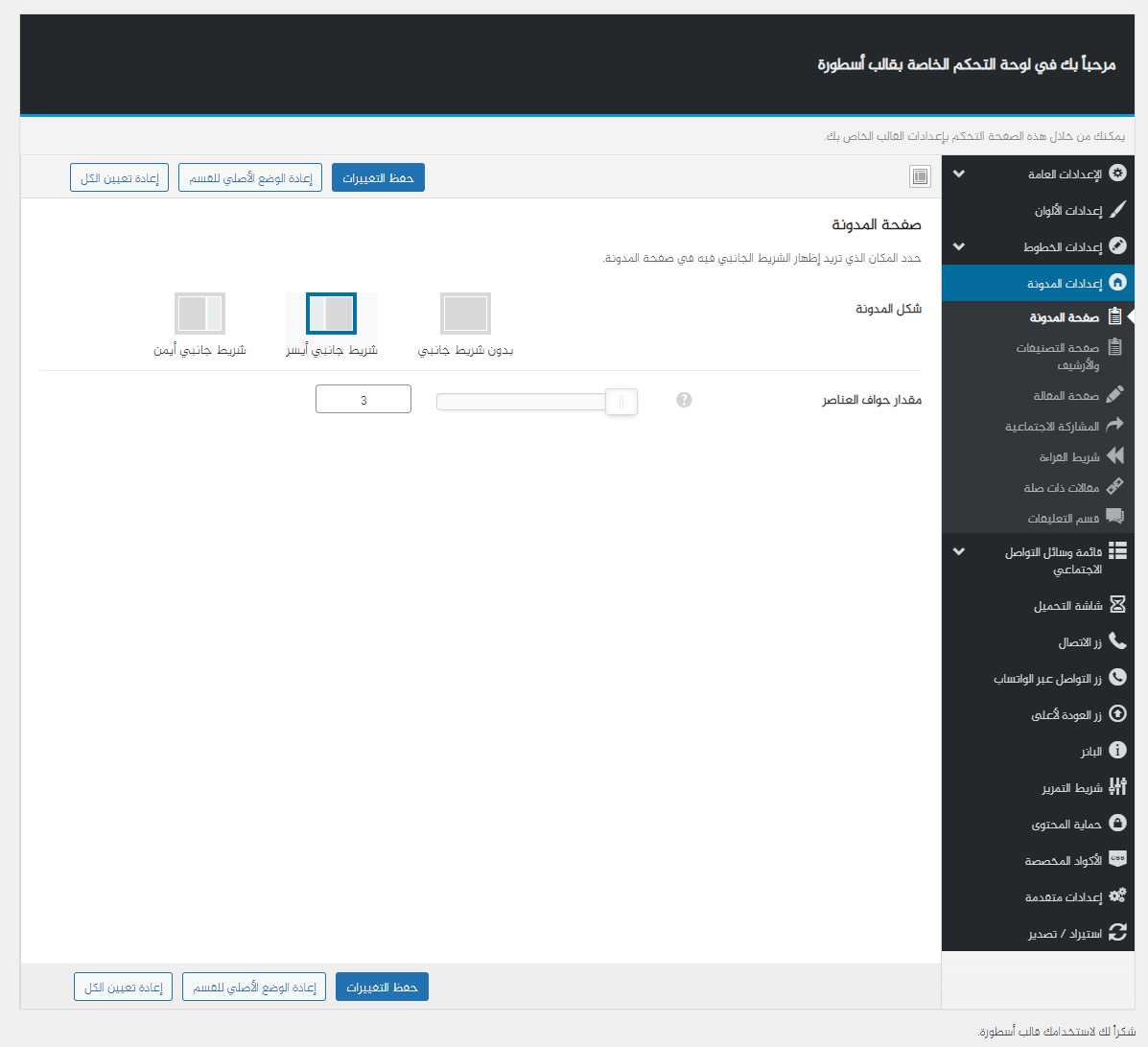This screenshot has width=1148, height=1047.
Task: Click the top save changes button
Action: point(378,177)
